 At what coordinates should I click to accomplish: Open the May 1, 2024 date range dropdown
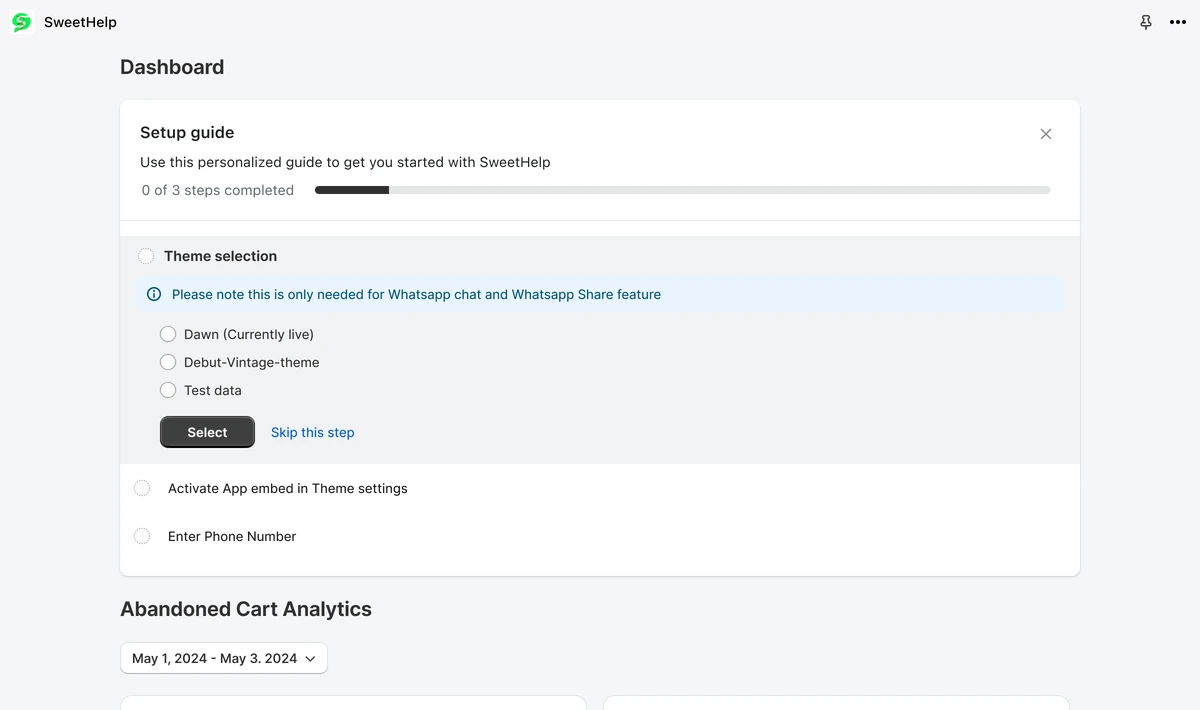coord(224,658)
